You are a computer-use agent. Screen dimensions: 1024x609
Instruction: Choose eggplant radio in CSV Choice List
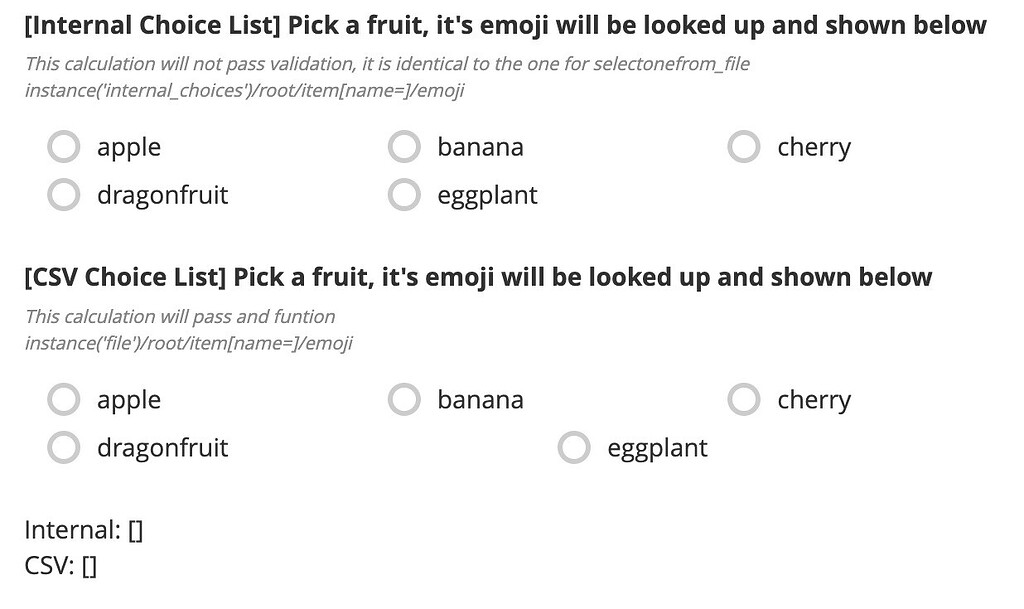pos(574,448)
